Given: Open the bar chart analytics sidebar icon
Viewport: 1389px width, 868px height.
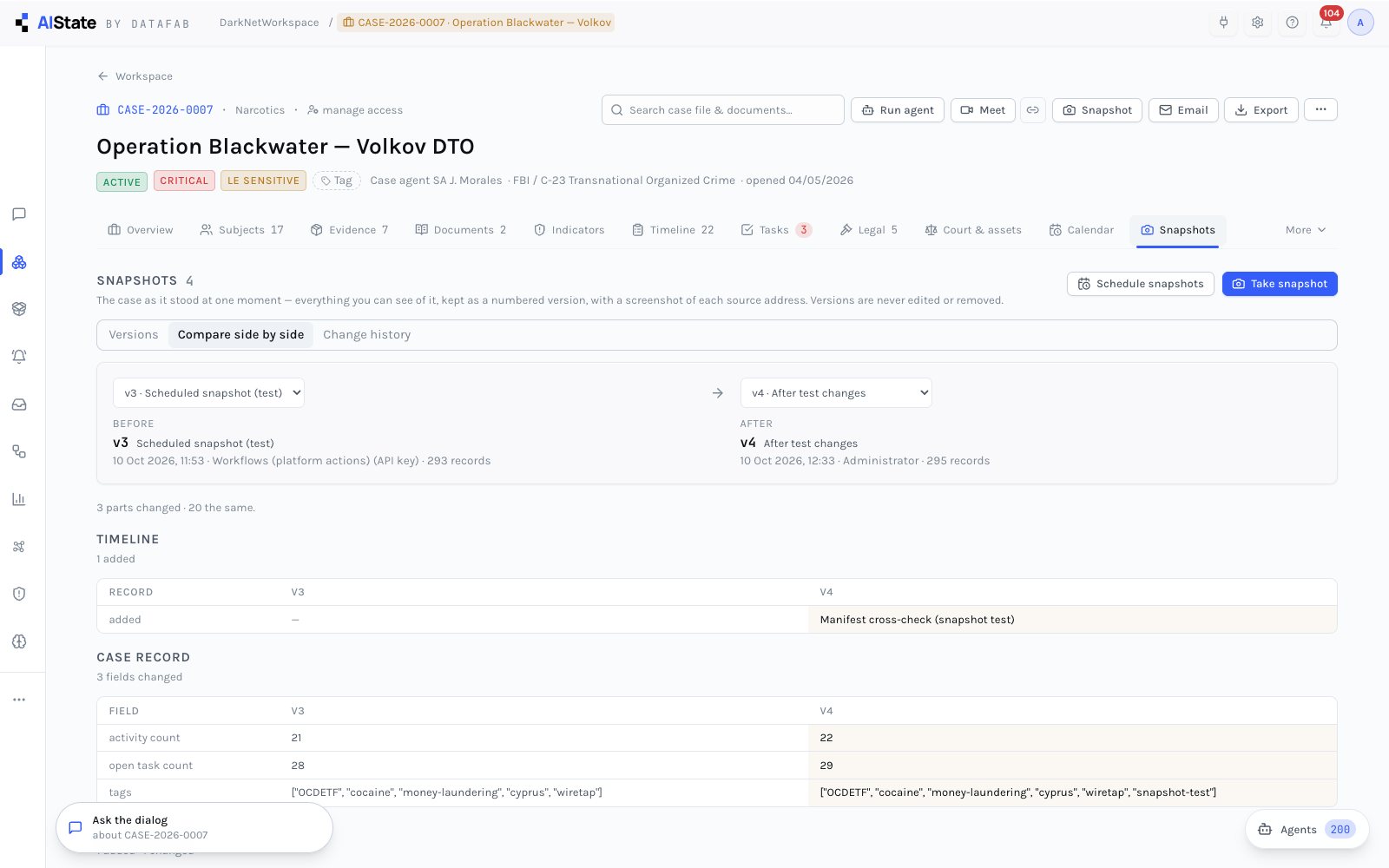Looking at the screenshot, I should (x=19, y=499).
